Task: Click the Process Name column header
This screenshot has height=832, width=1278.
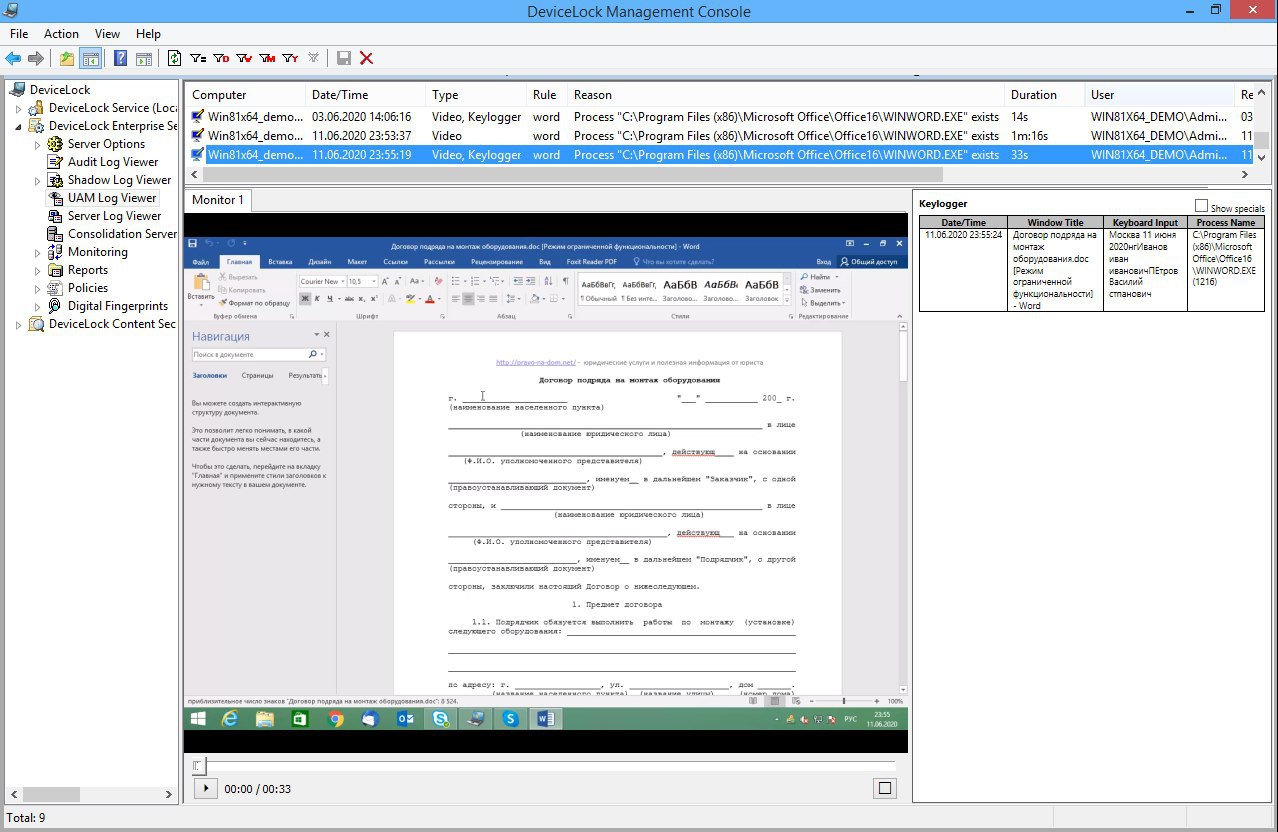Action: (1225, 222)
